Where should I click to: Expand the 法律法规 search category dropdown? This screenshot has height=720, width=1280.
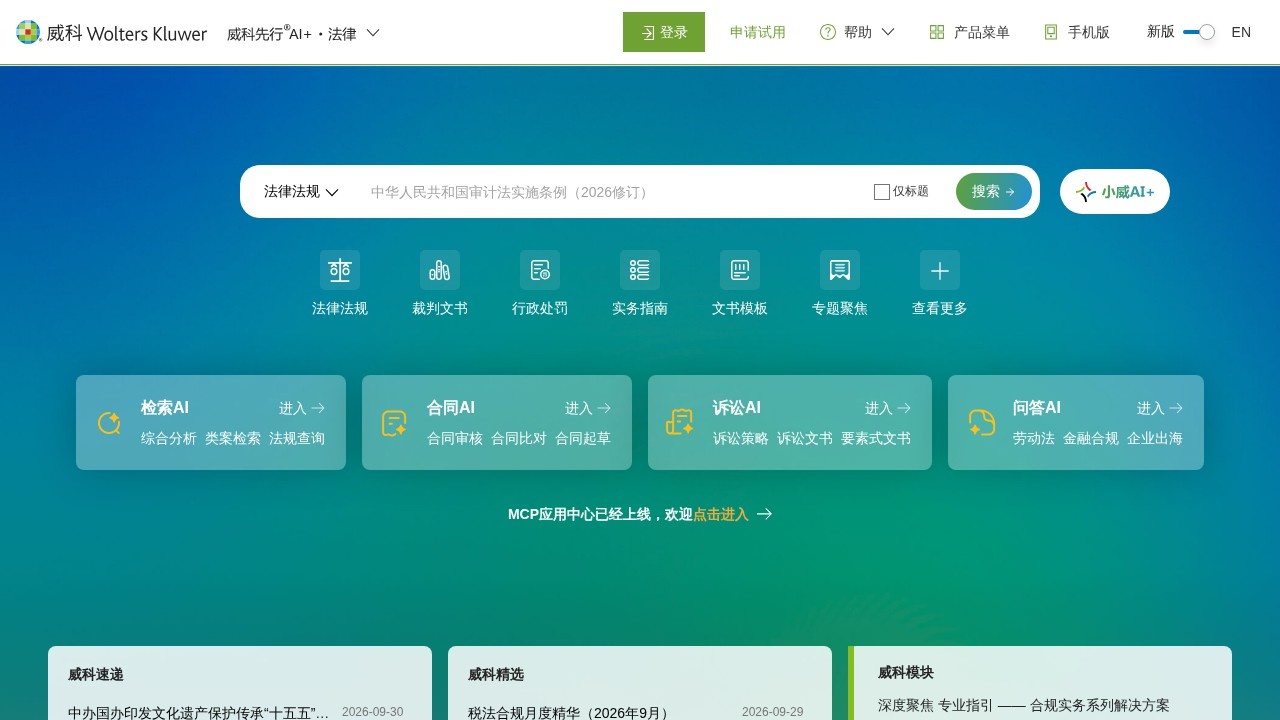pos(301,192)
